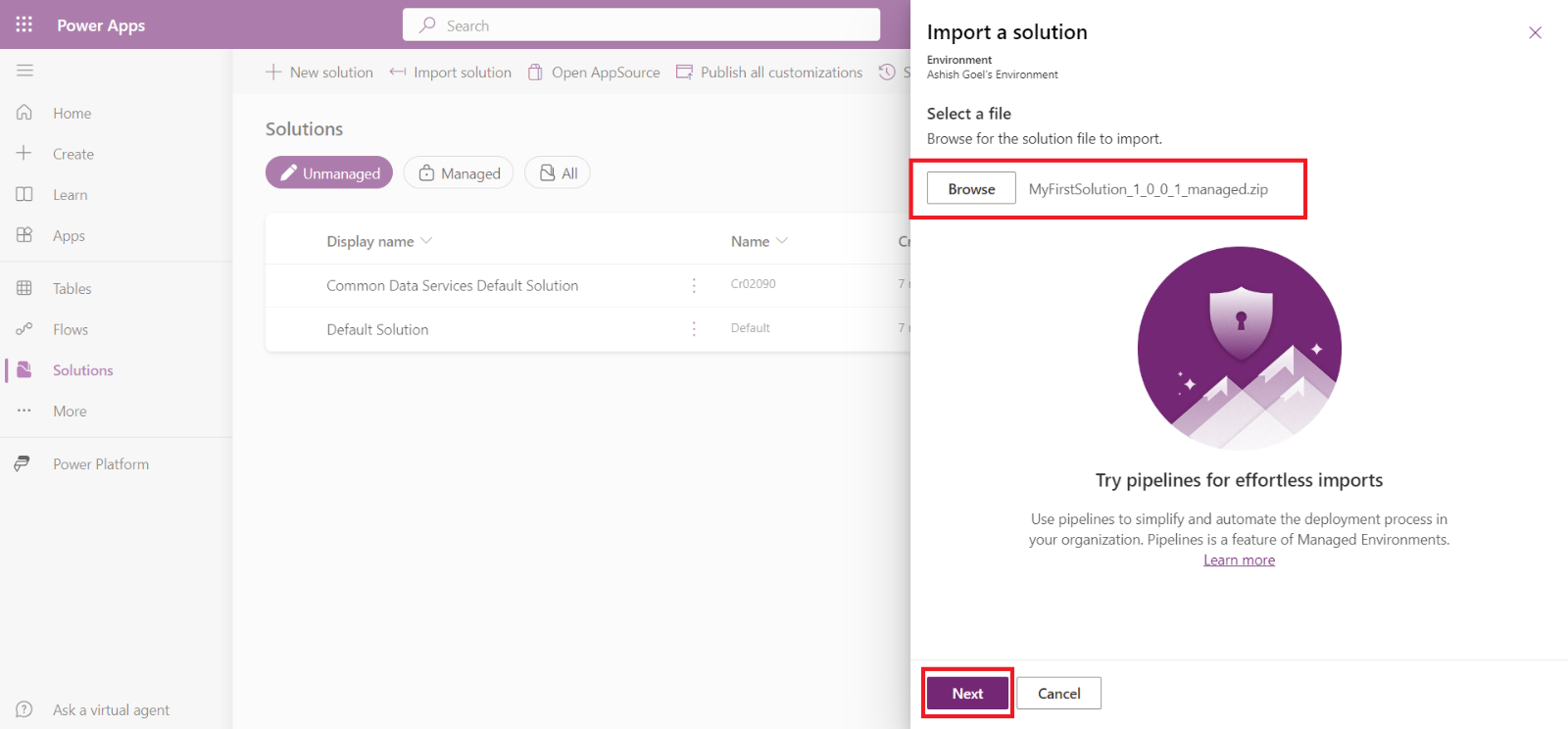Switch to Managed solutions filter

point(459,173)
